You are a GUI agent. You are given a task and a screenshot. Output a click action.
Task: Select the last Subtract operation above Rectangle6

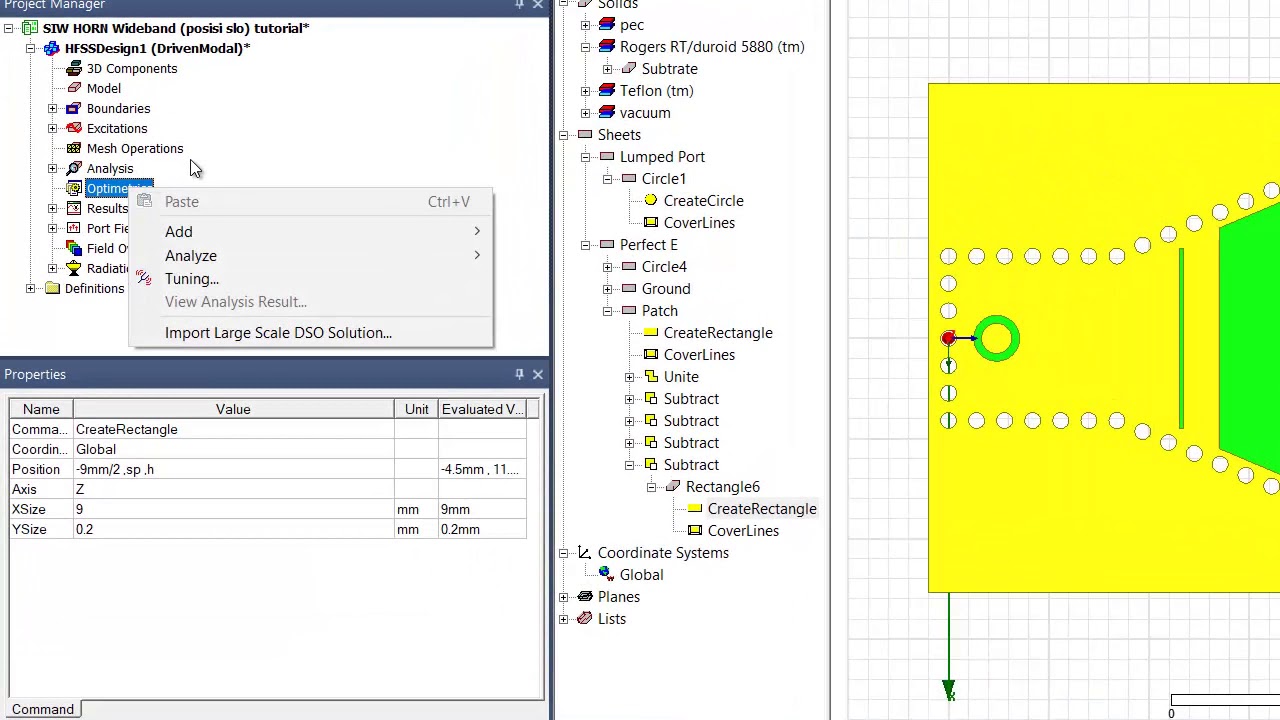[691, 465]
